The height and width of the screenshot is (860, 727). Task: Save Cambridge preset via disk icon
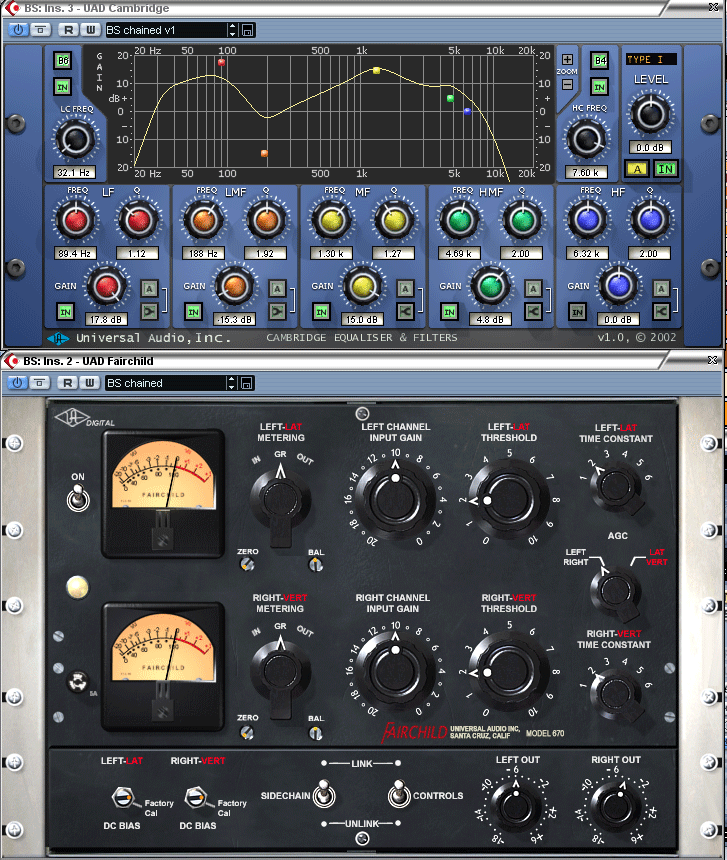tap(247, 30)
